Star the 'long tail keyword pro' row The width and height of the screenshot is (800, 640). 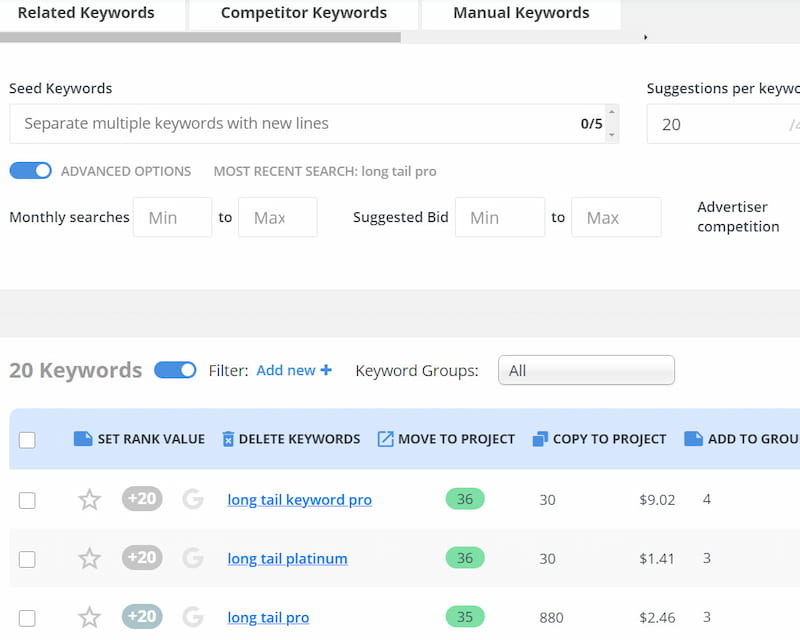(x=90, y=500)
